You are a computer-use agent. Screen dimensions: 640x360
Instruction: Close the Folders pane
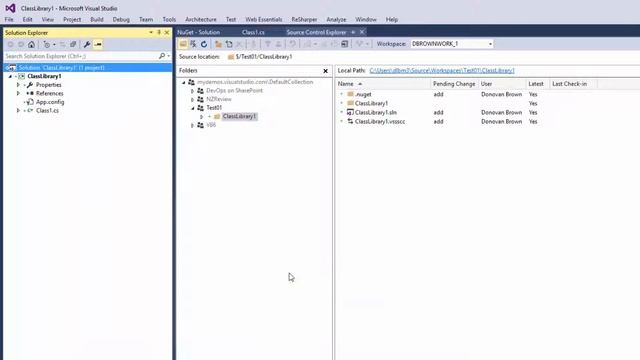point(325,71)
